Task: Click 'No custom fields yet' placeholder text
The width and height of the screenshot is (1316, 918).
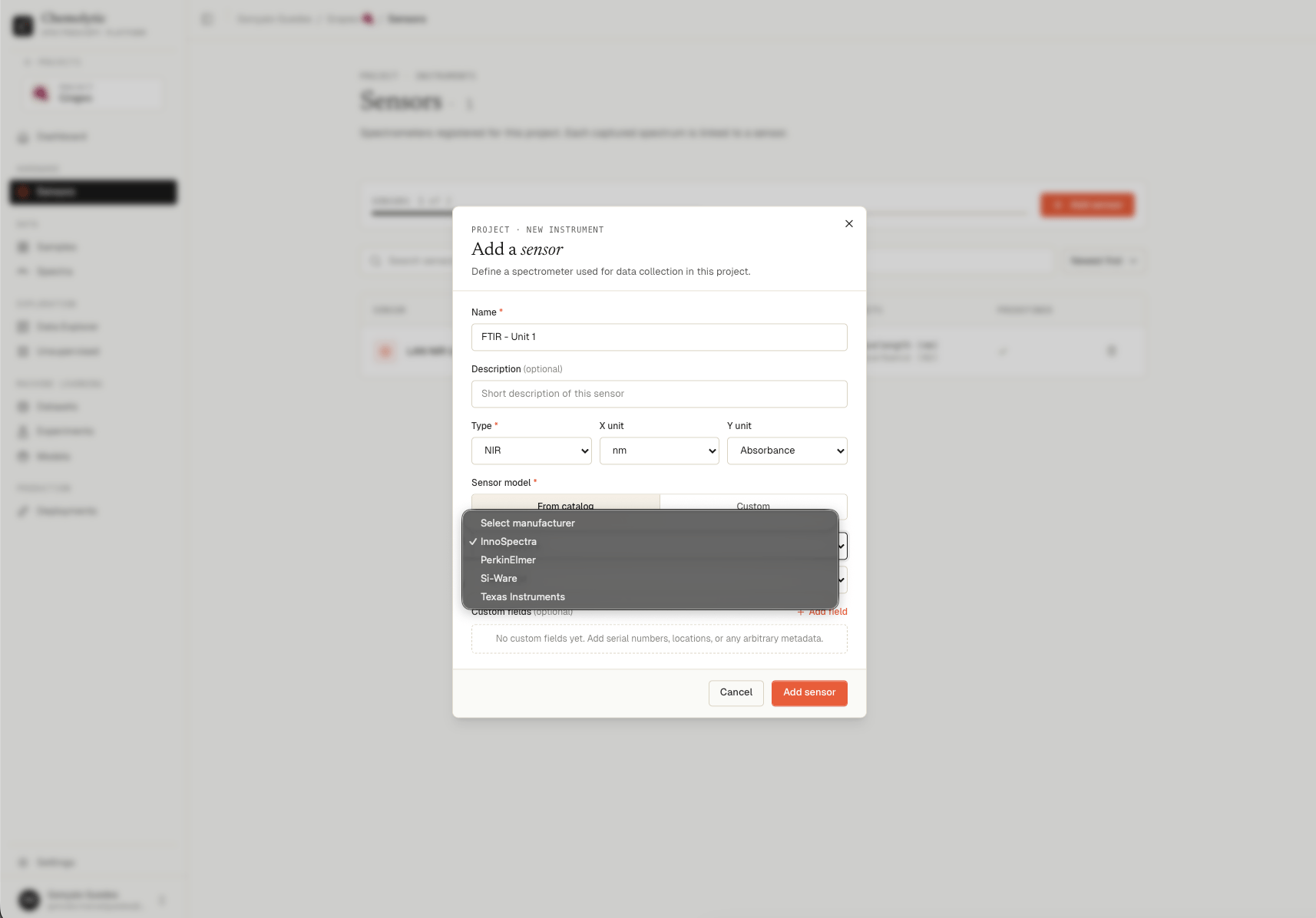Action: [x=659, y=639]
